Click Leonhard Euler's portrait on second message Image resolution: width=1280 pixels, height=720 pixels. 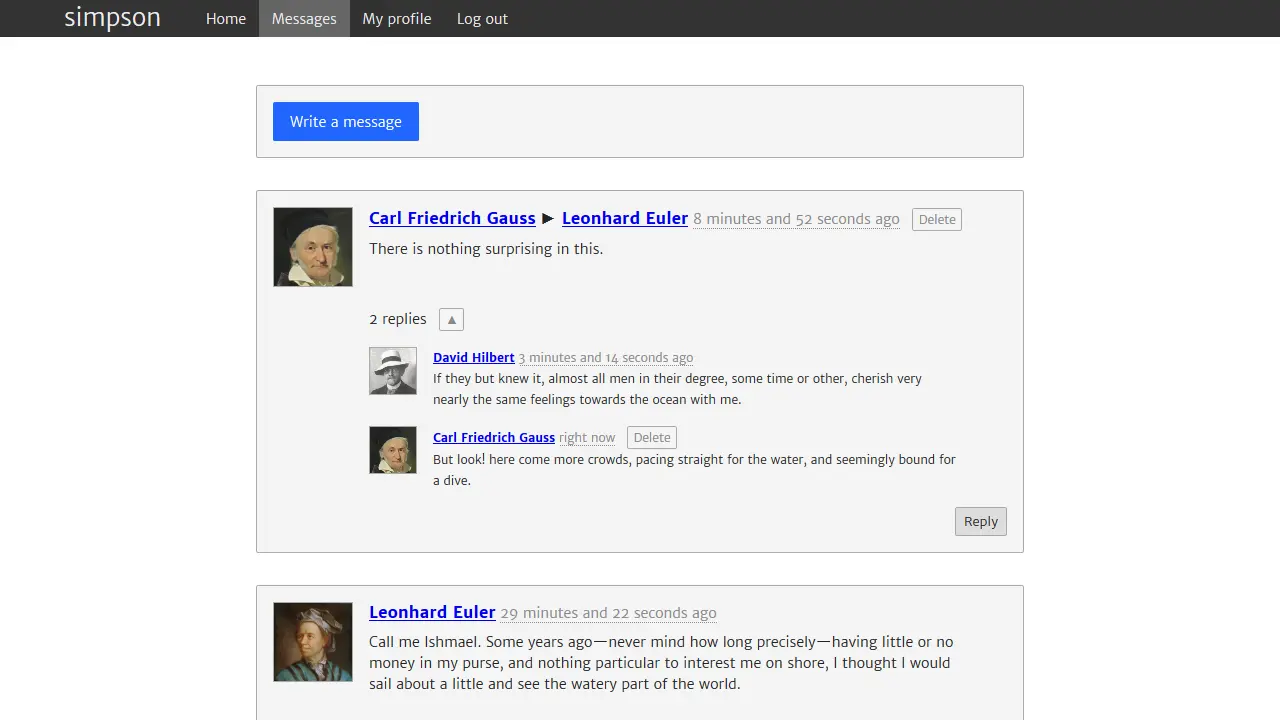click(313, 642)
